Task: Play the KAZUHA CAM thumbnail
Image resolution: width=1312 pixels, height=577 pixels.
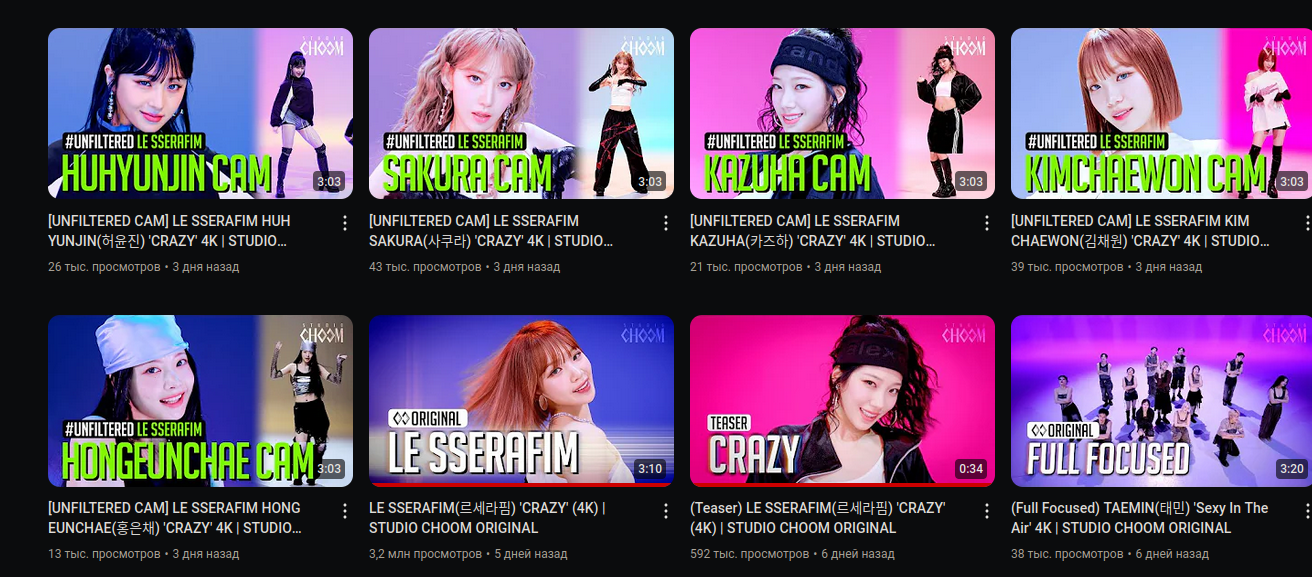Action: [x=842, y=113]
